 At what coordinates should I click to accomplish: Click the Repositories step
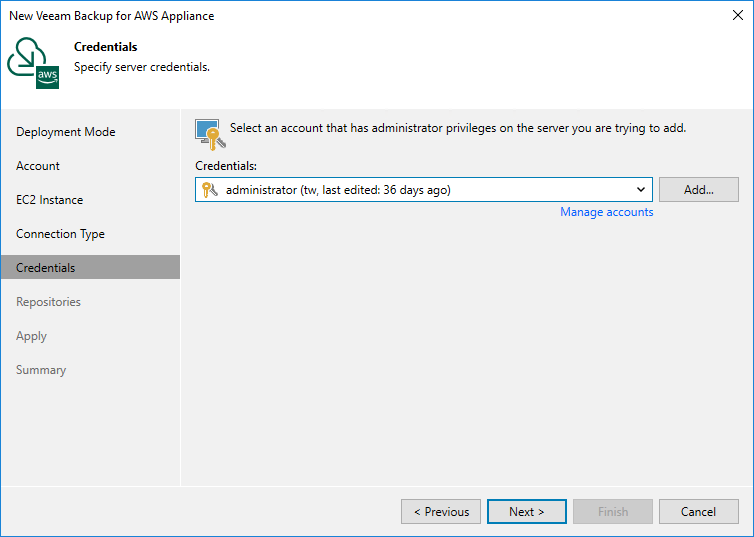pos(48,302)
